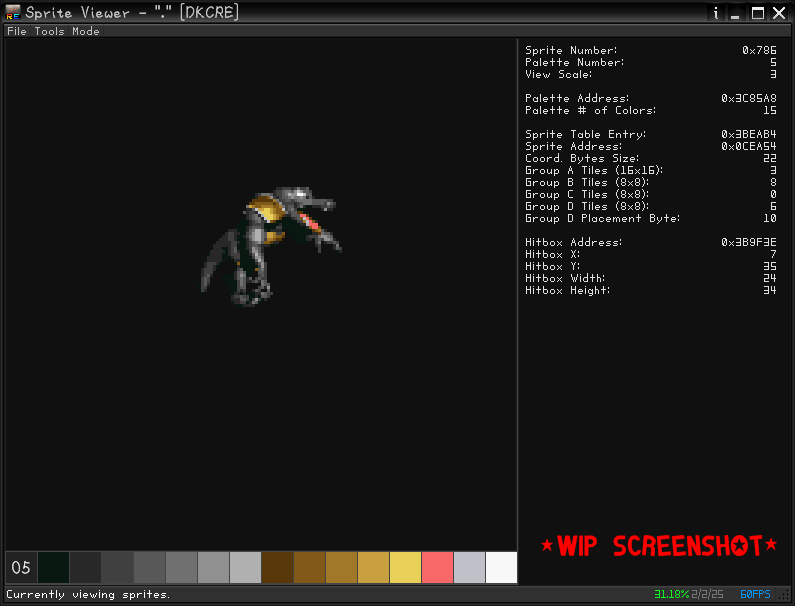Viewport: 795px width, 606px height.
Task: Open the File menu
Action: [x=17, y=31]
